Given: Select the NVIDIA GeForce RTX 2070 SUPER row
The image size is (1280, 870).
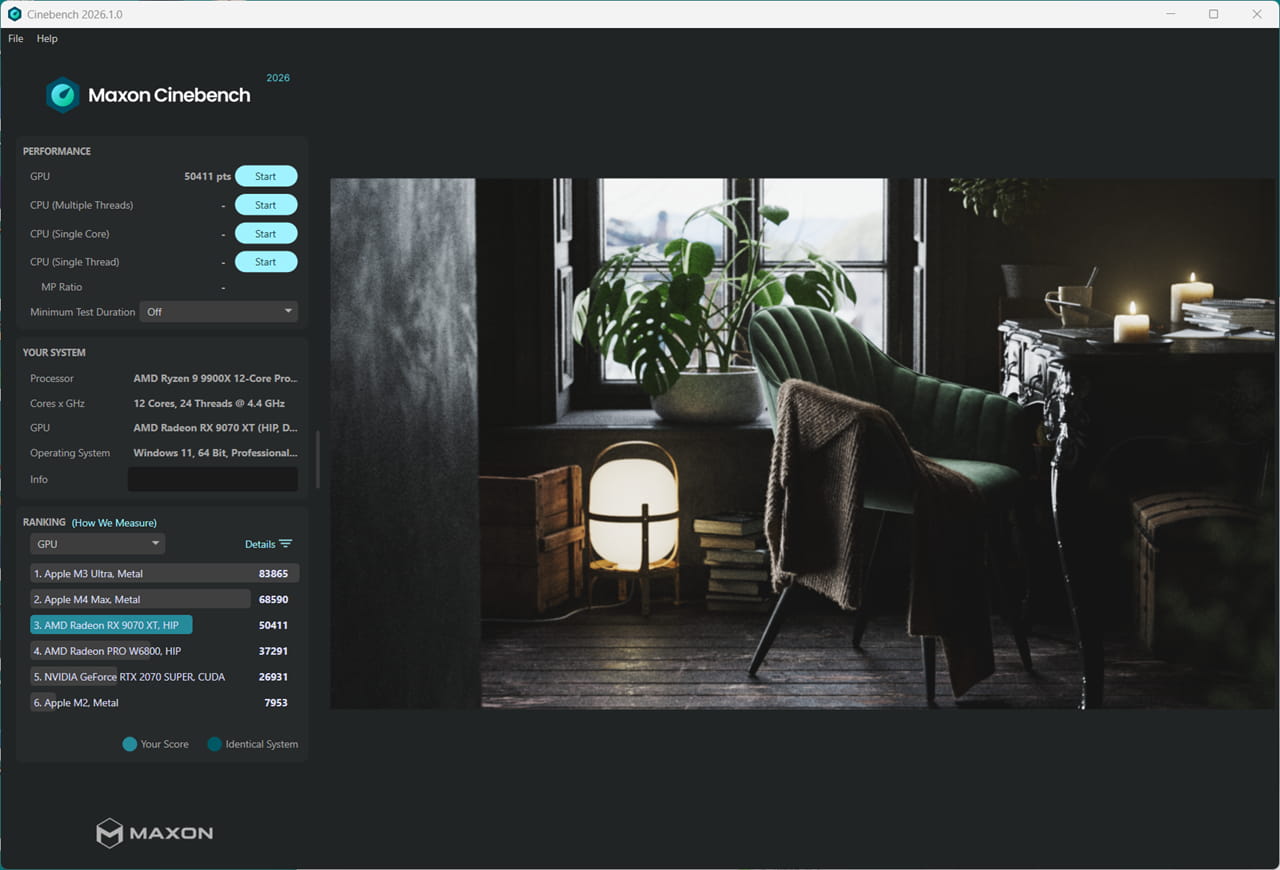Looking at the screenshot, I should pyautogui.click(x=164, y=677).
